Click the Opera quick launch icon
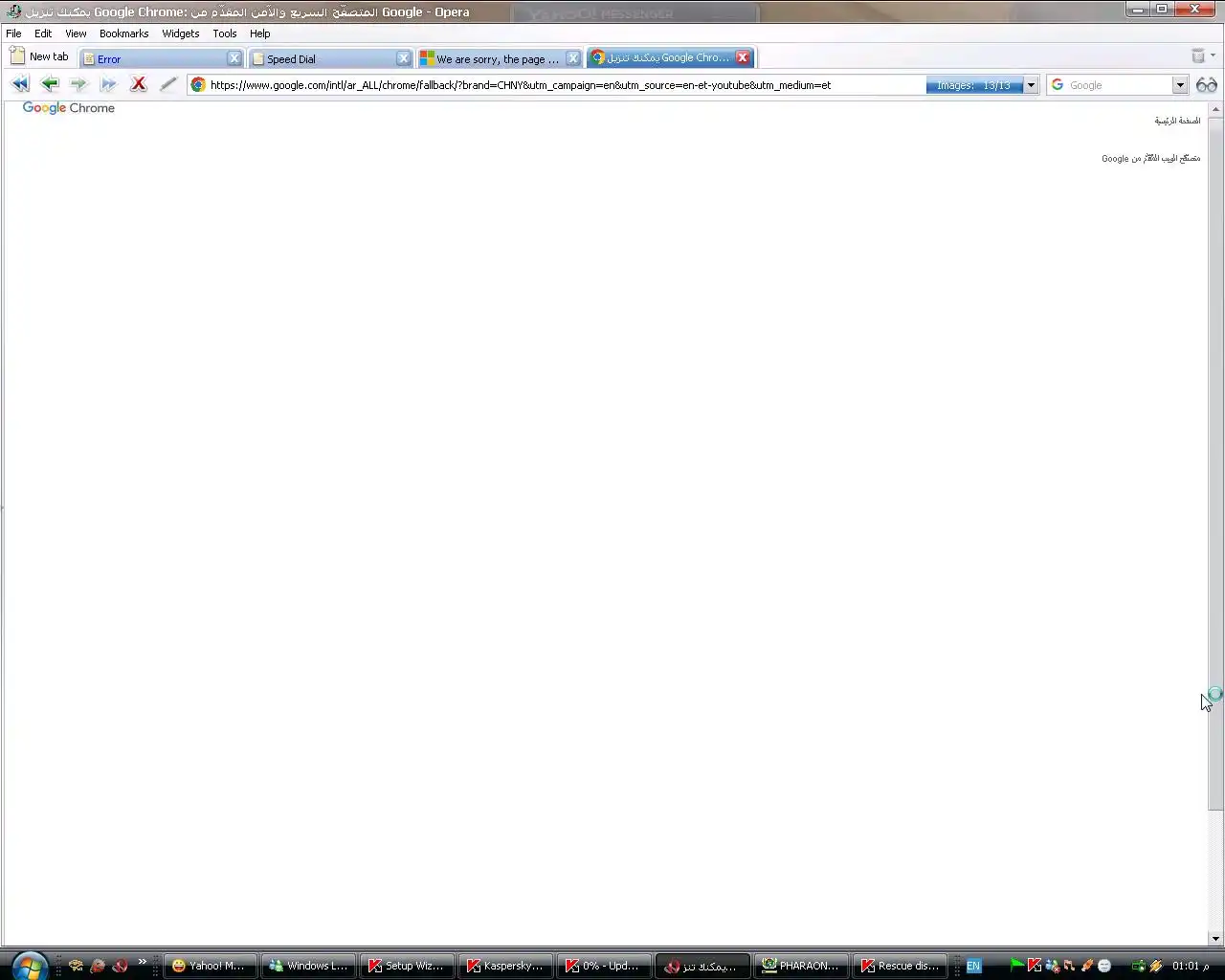 click(x=120, y=966)
